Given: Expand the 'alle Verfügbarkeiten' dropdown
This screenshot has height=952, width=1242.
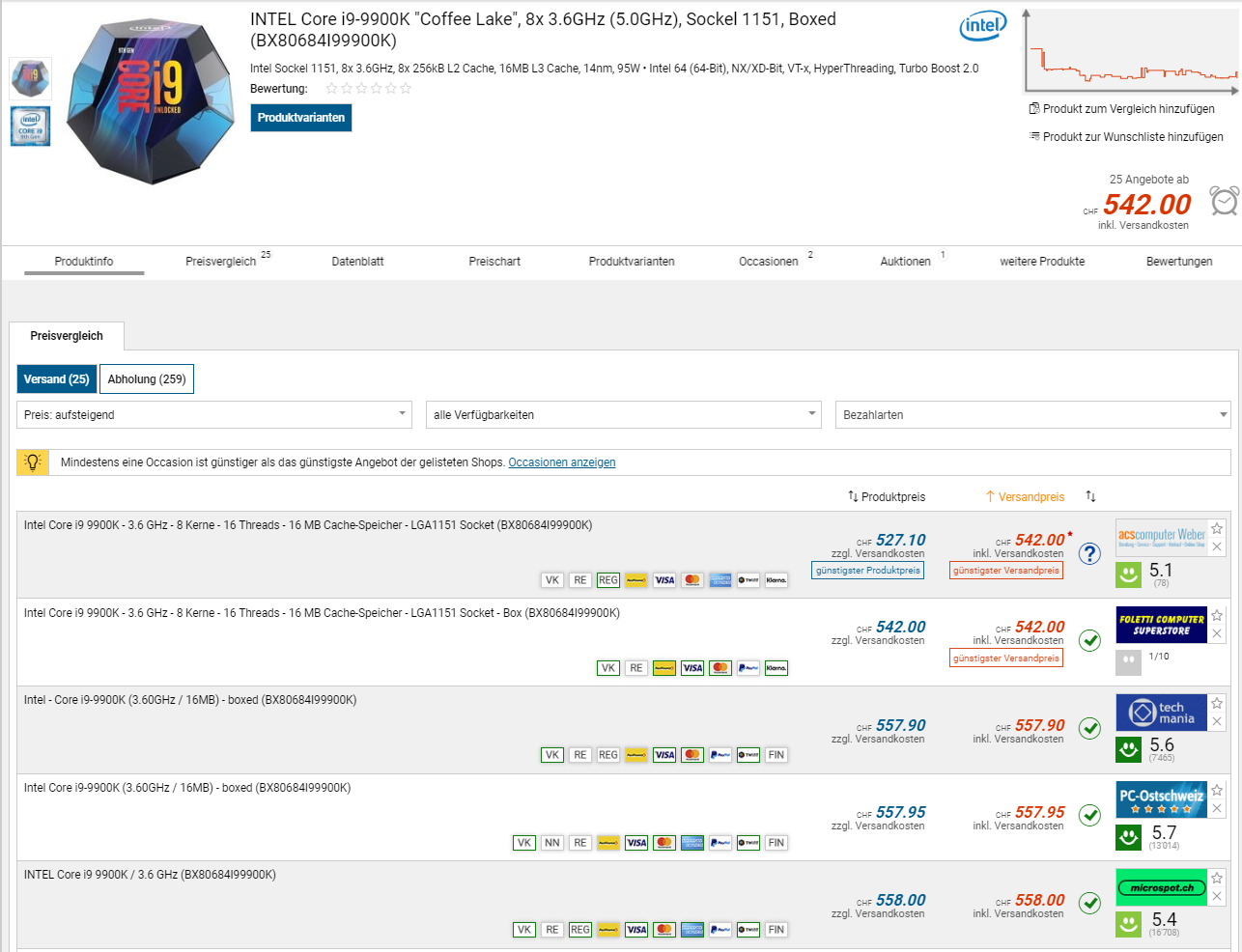Looking at the screenshot, I should pyautogui.click(x=623, y=415).
